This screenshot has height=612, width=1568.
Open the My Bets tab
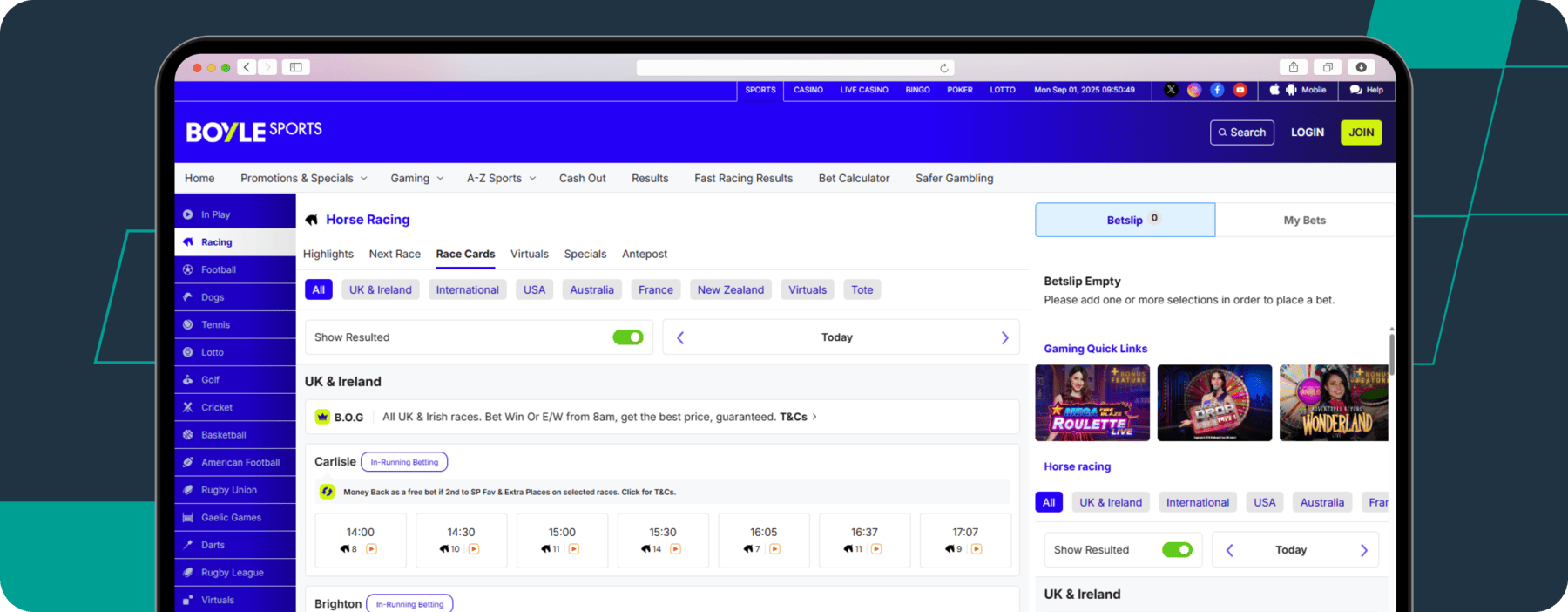pyautogui.click(x=1304, y=220)
